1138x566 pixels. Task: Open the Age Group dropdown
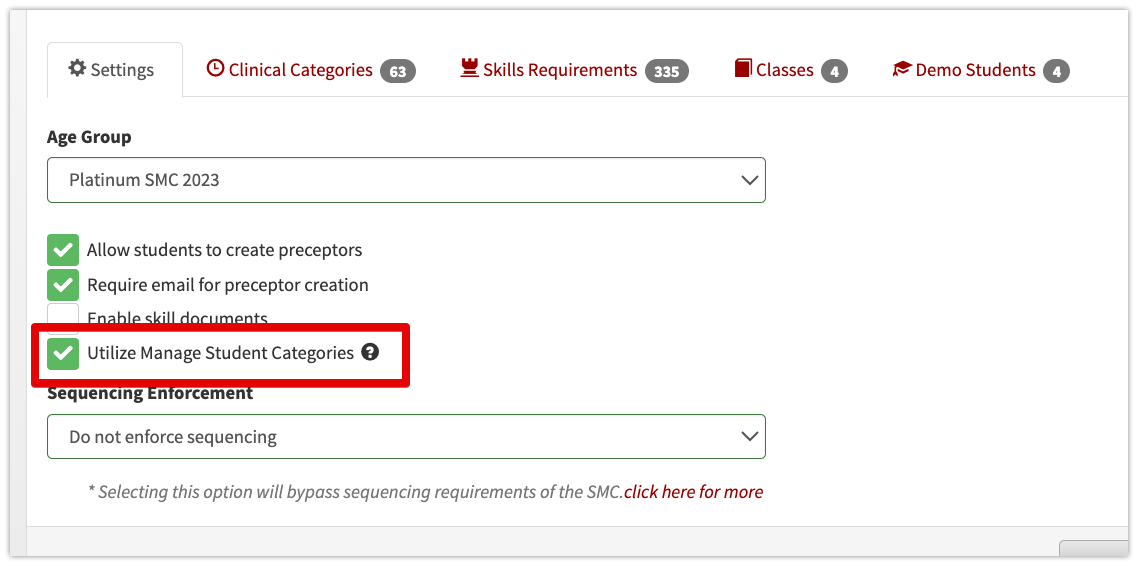[406, 180]
